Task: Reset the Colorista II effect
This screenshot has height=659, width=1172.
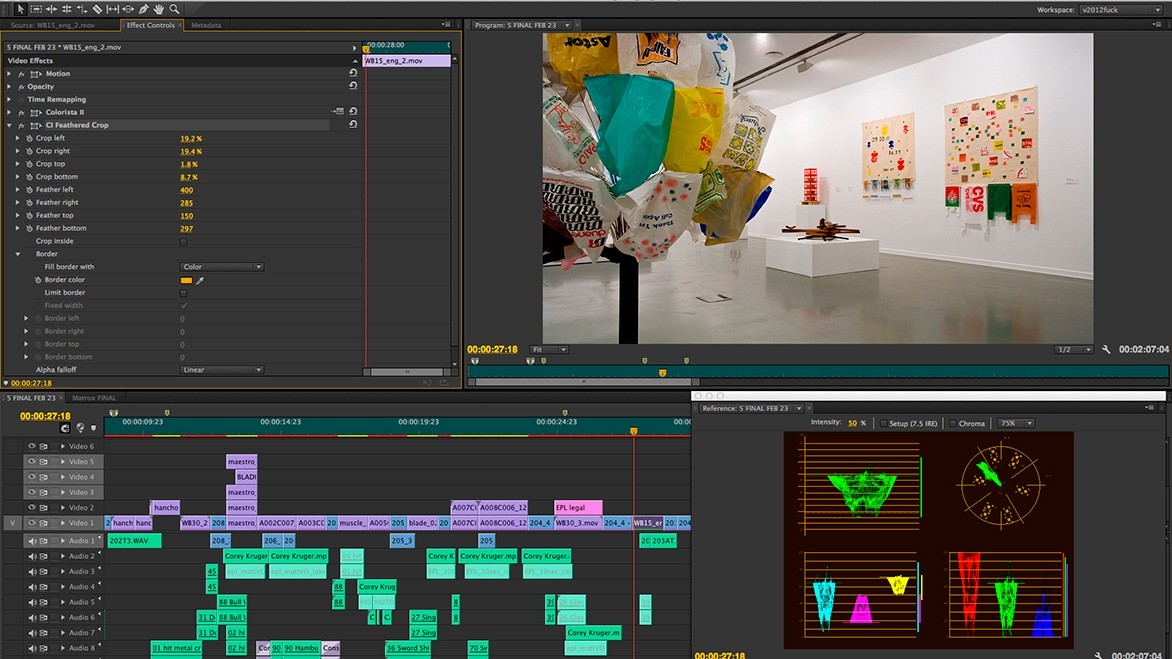Action: [353, 111]
